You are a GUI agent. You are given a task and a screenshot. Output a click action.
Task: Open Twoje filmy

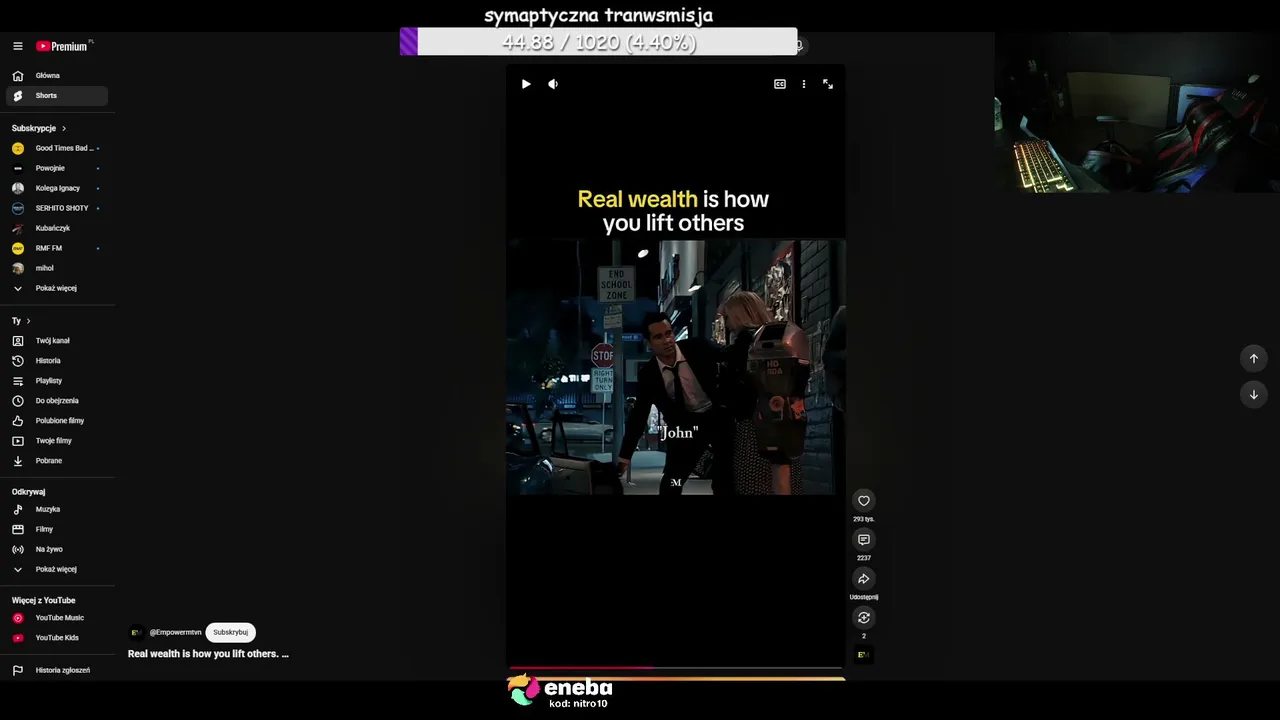(57, 441)
